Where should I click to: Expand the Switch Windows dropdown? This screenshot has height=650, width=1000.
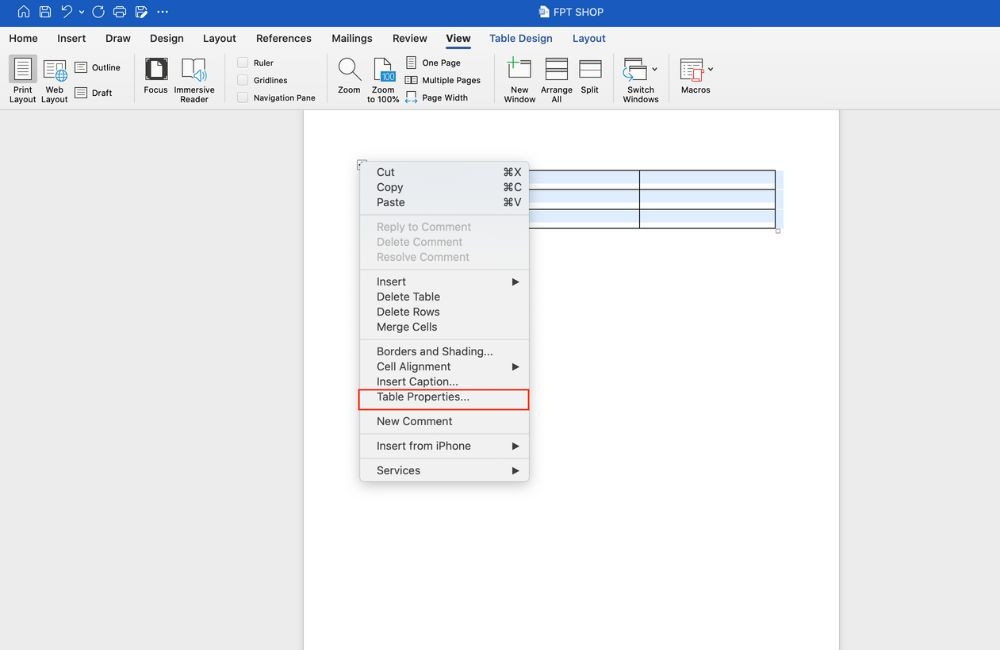[x=654, y=70]
